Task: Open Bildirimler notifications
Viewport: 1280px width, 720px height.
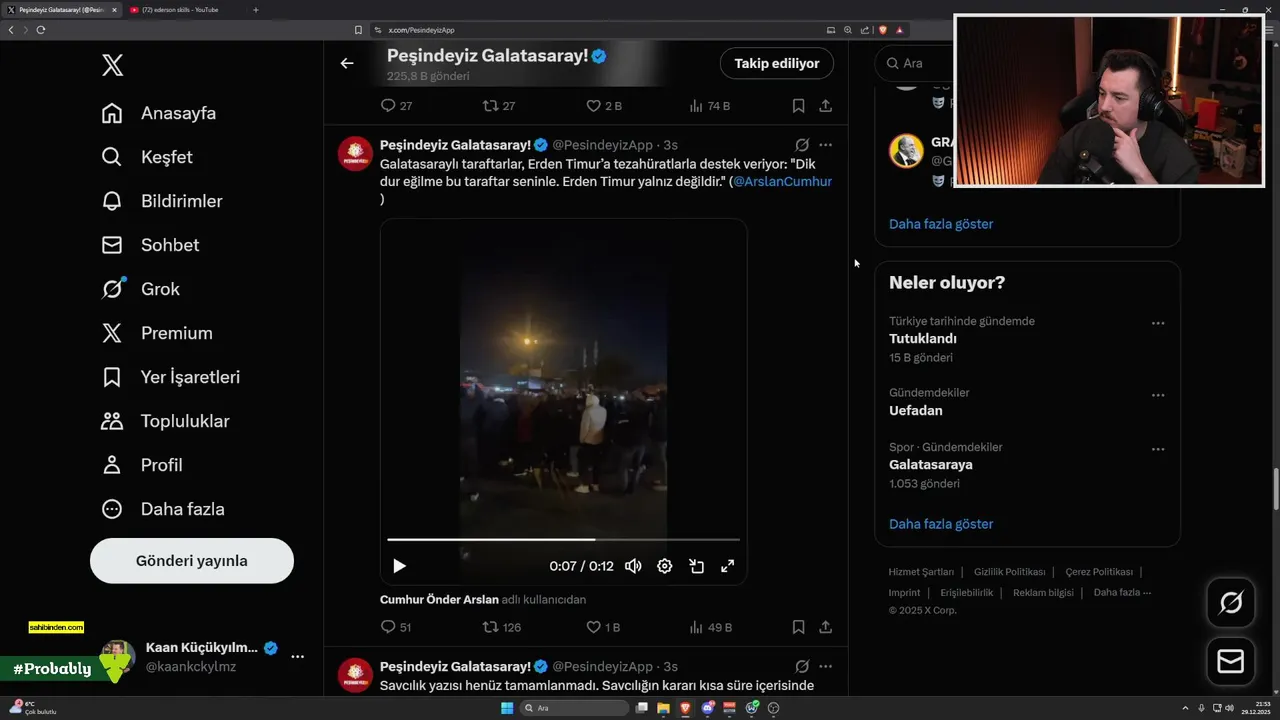Action: 162,201
